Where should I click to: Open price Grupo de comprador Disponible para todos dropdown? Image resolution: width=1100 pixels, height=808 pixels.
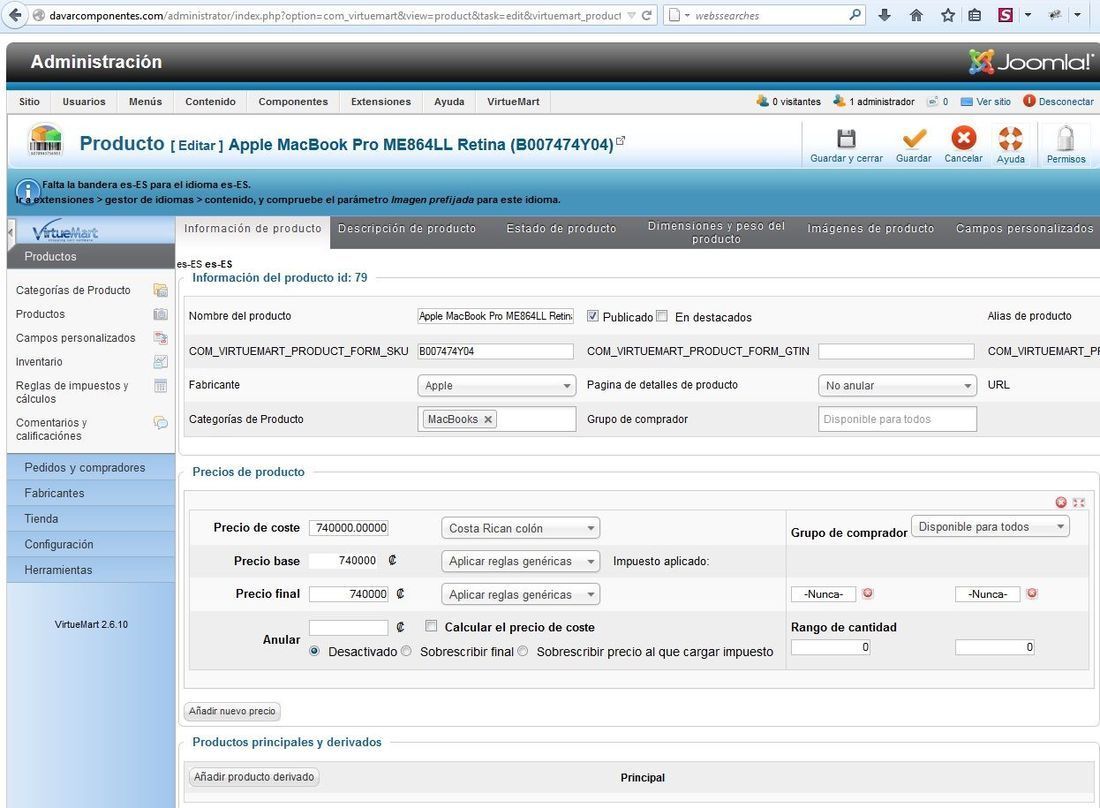click(990, 527)
